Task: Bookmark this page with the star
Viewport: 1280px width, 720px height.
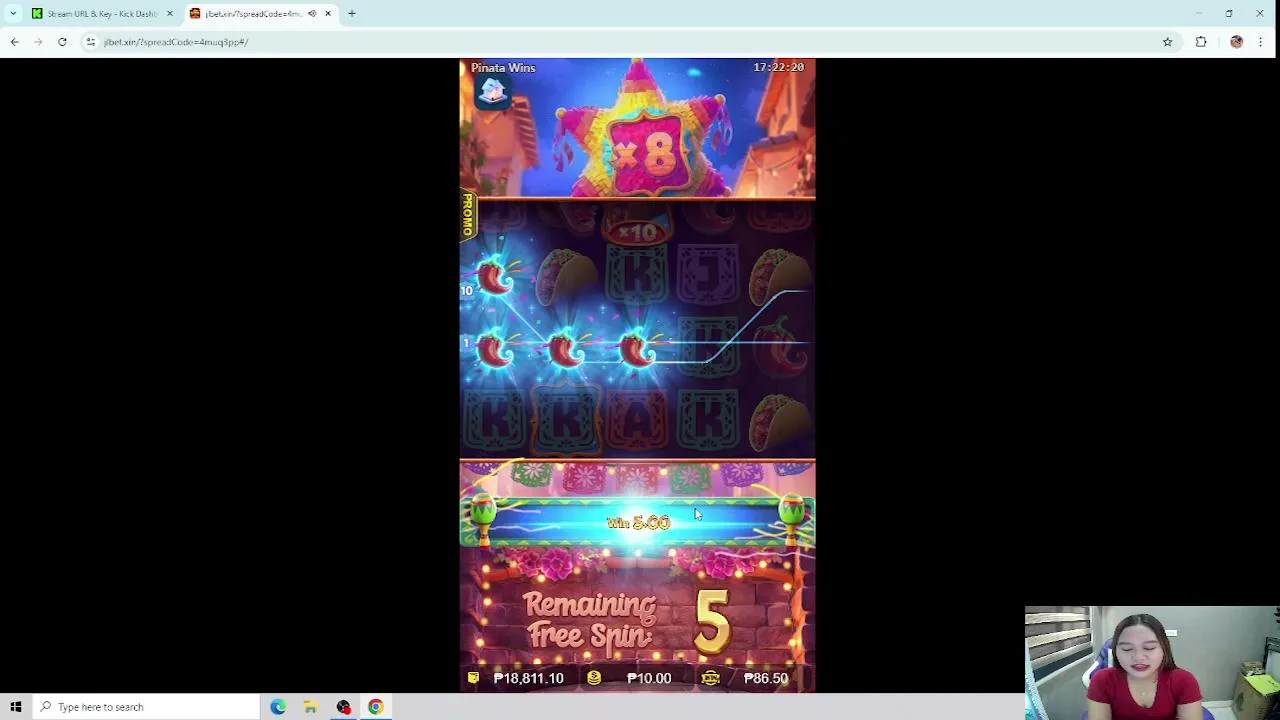Action: coord(1167,42)
